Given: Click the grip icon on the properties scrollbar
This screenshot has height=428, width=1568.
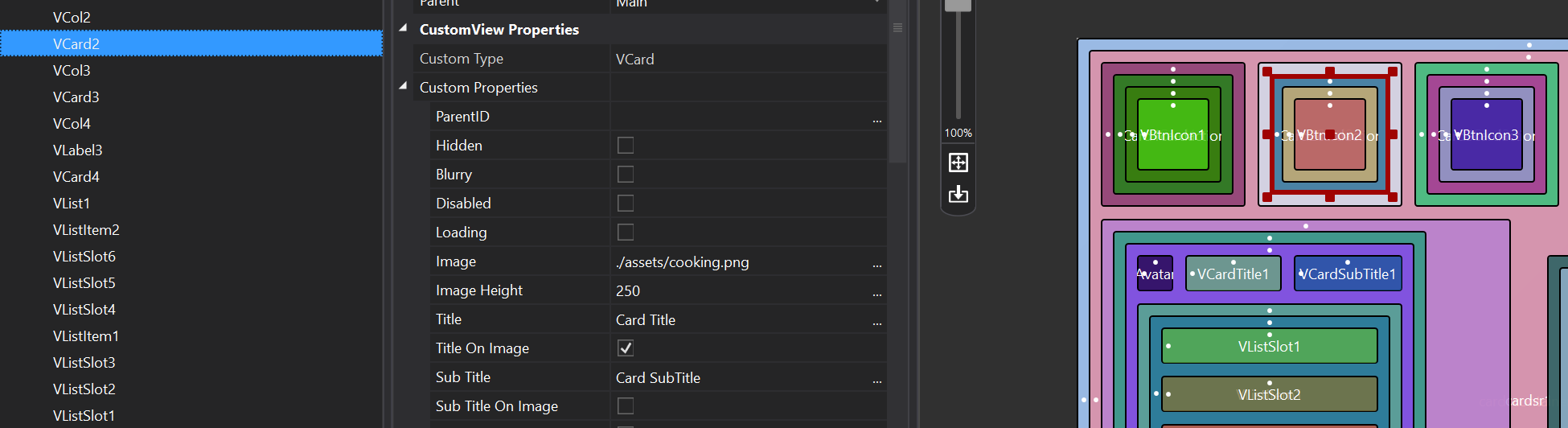Looking at the screenshot, I should point(897,28).
